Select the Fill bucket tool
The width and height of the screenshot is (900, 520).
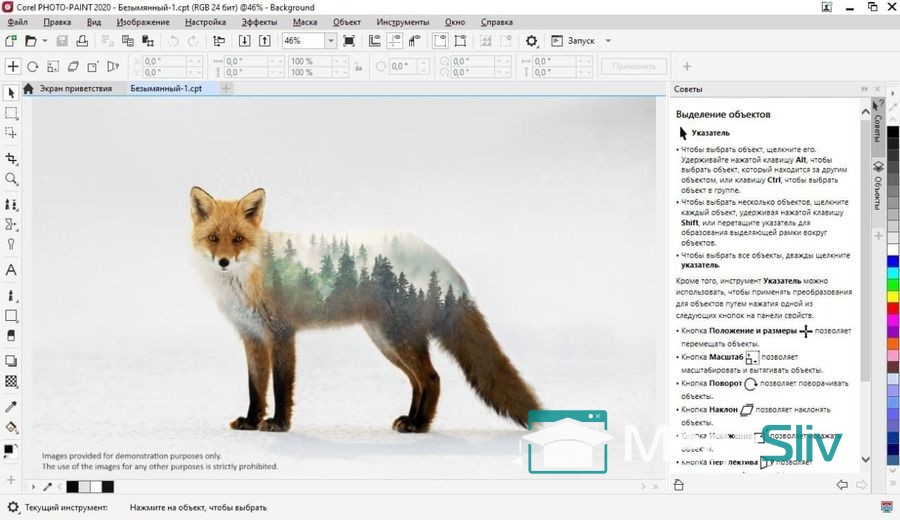11,427
